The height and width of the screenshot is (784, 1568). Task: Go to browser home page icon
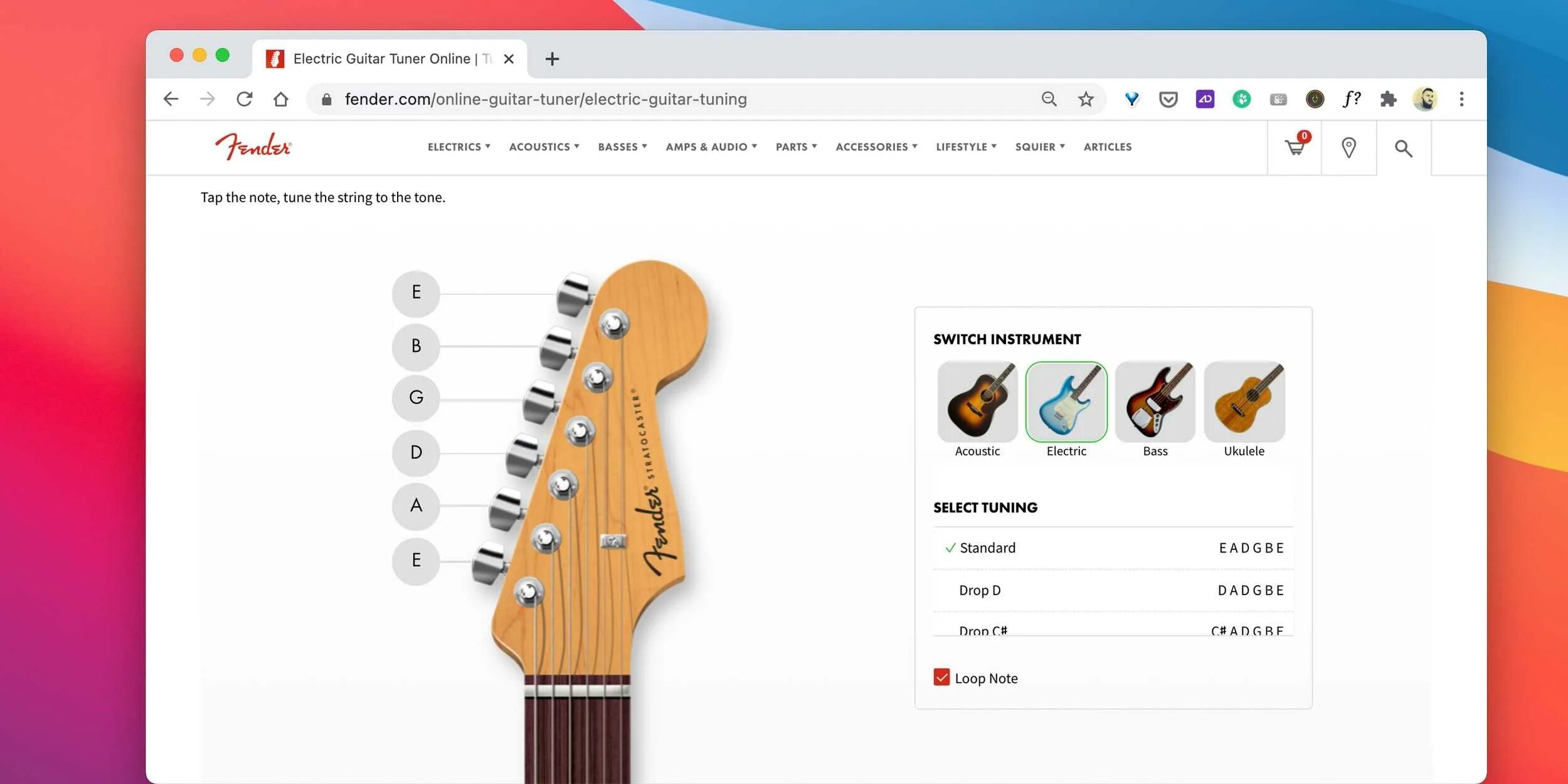(281, 99)
